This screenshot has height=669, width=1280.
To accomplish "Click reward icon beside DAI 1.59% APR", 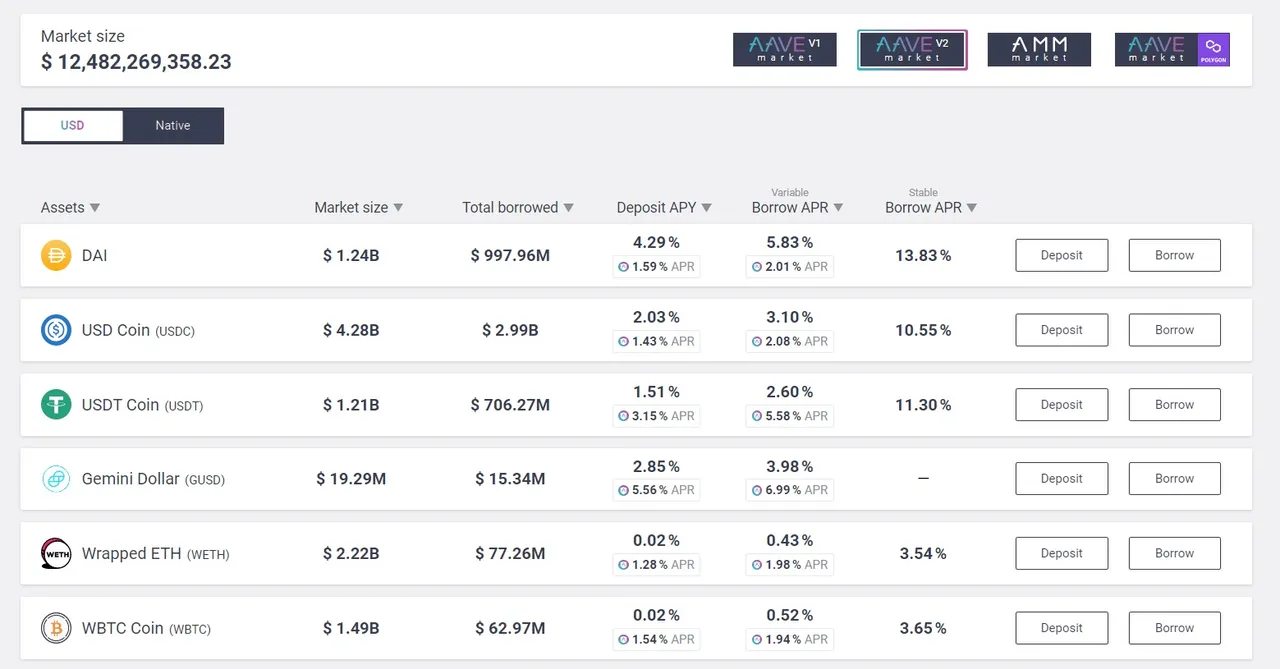I will [x=624, y=267].
